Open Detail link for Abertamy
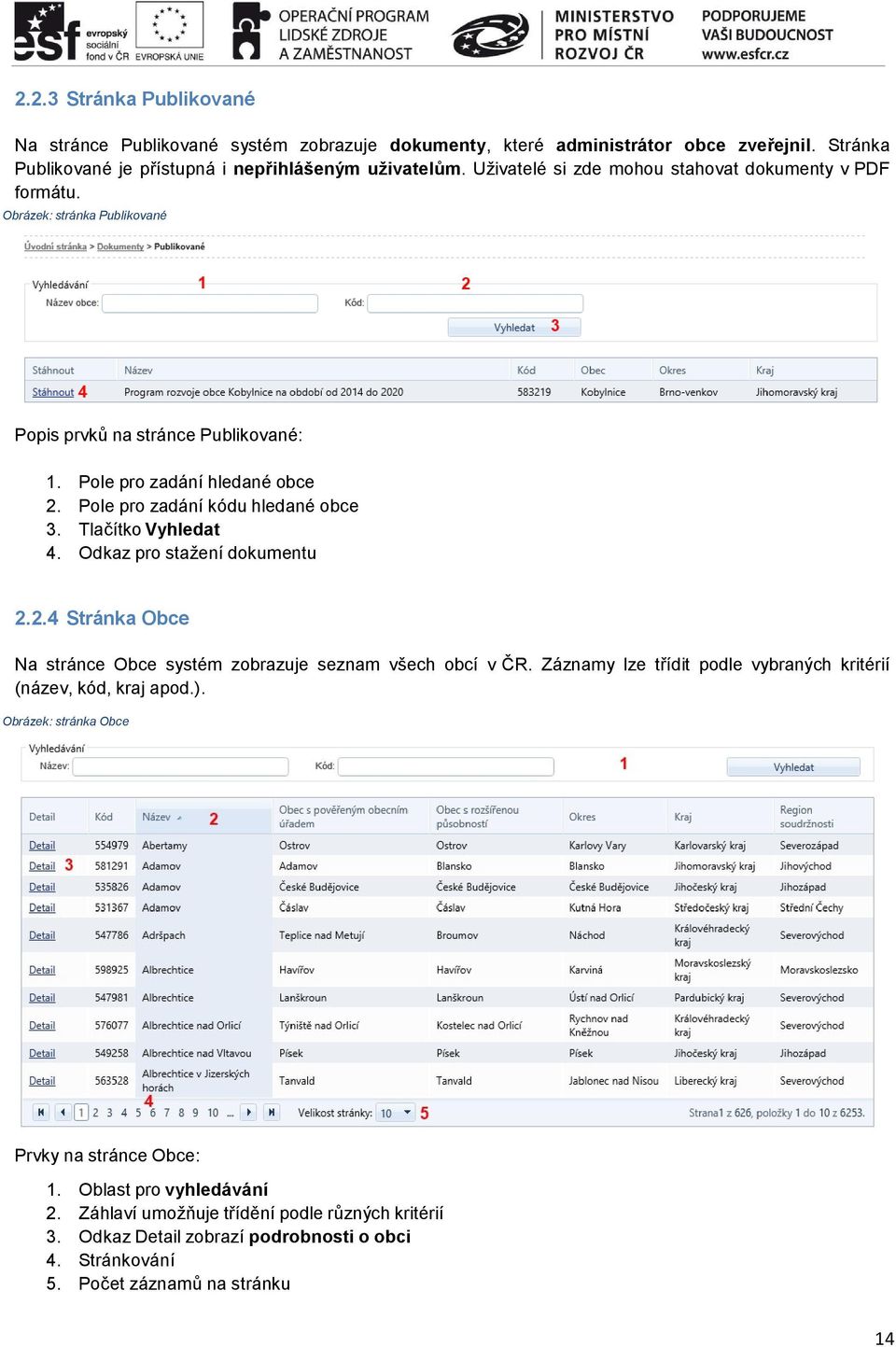The width and height of the screenshot is (896, 1347). (42, 846)
